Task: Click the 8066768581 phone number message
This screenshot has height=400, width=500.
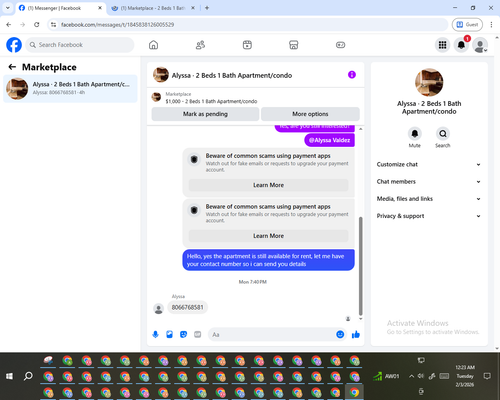Action: pyautogui.click(x=187, y=307)
